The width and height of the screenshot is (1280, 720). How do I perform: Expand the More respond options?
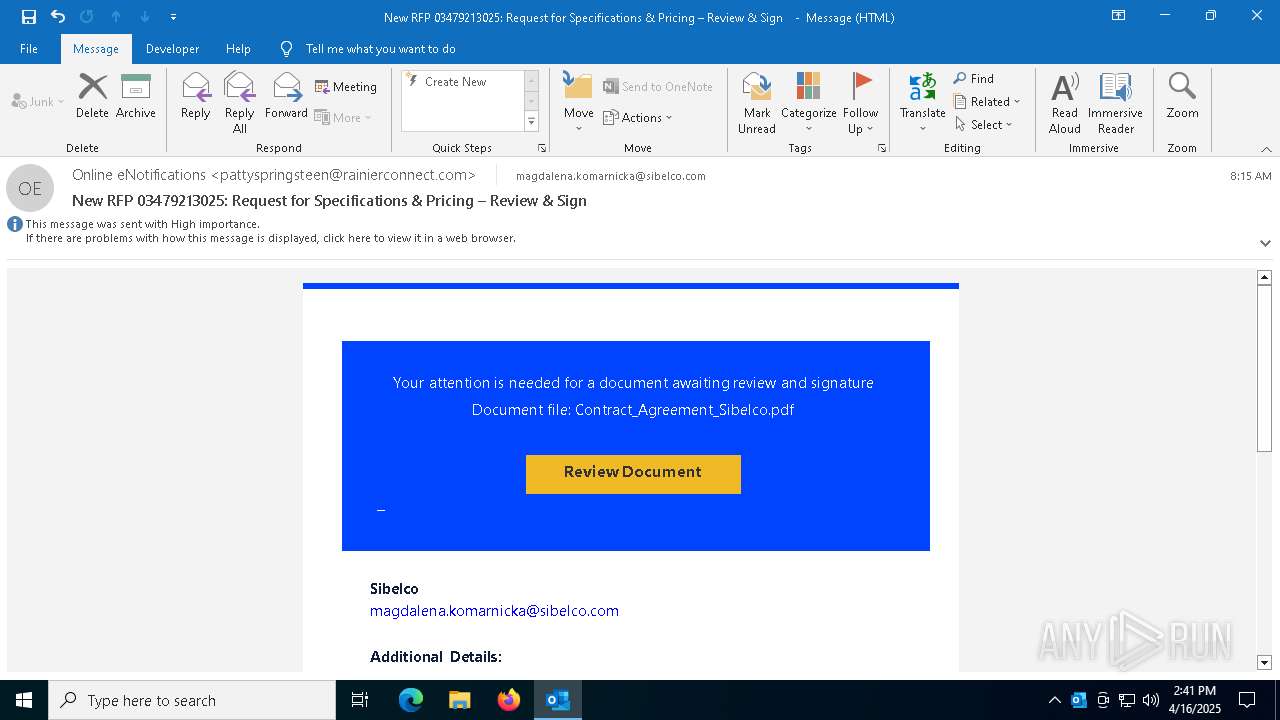pyautogui.click(x=343, y=117)
